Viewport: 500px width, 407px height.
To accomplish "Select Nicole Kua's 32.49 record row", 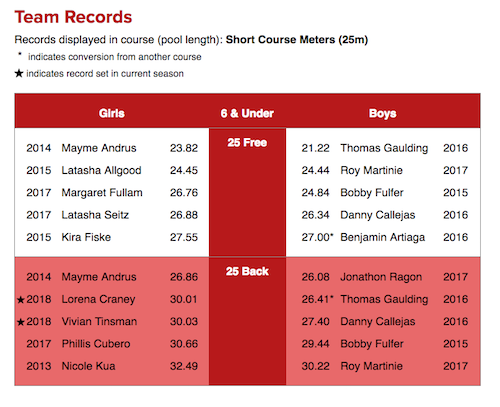I will point(112,366).
